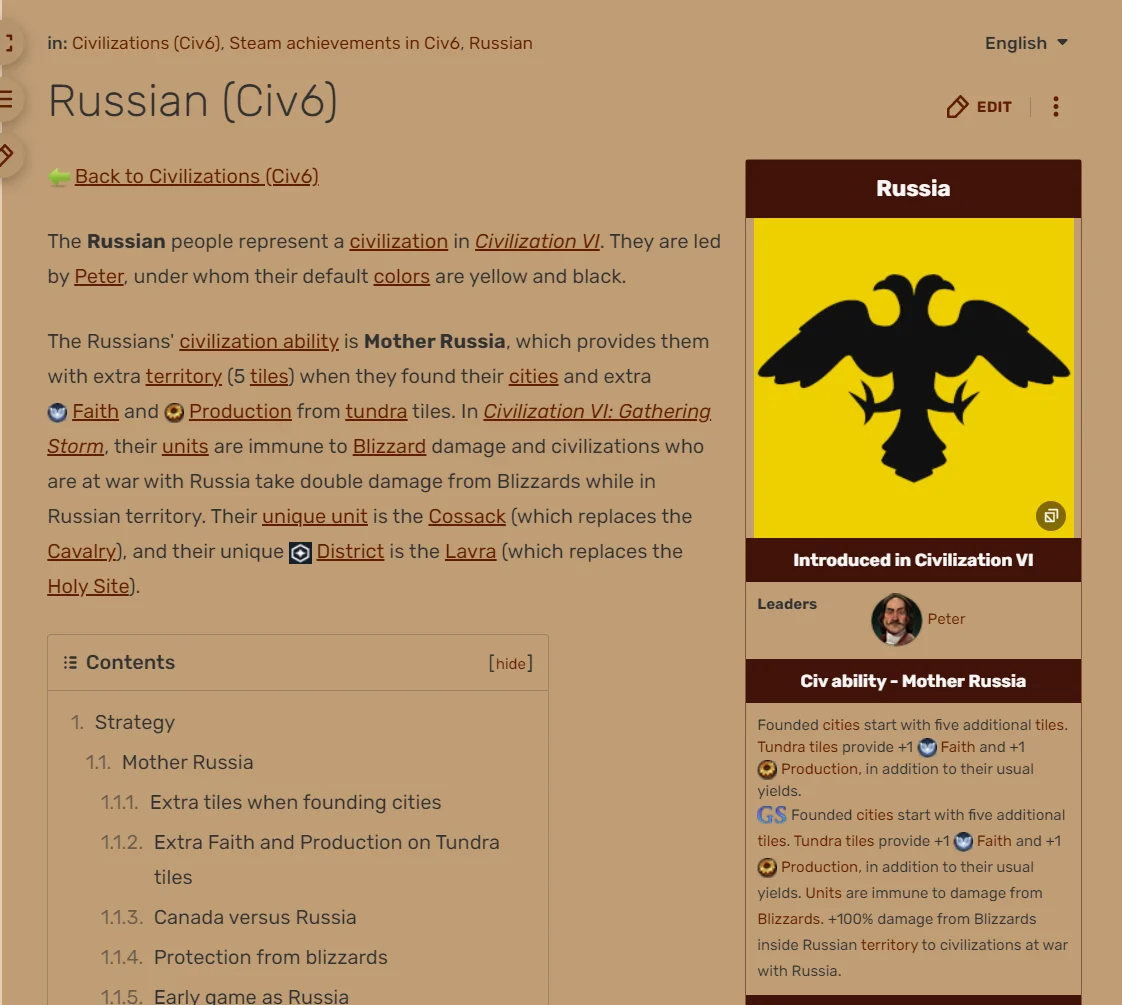The image size is (1122, 1005).
Task: Click the pencil Edit icon
Action: click(x=957, y=107)
